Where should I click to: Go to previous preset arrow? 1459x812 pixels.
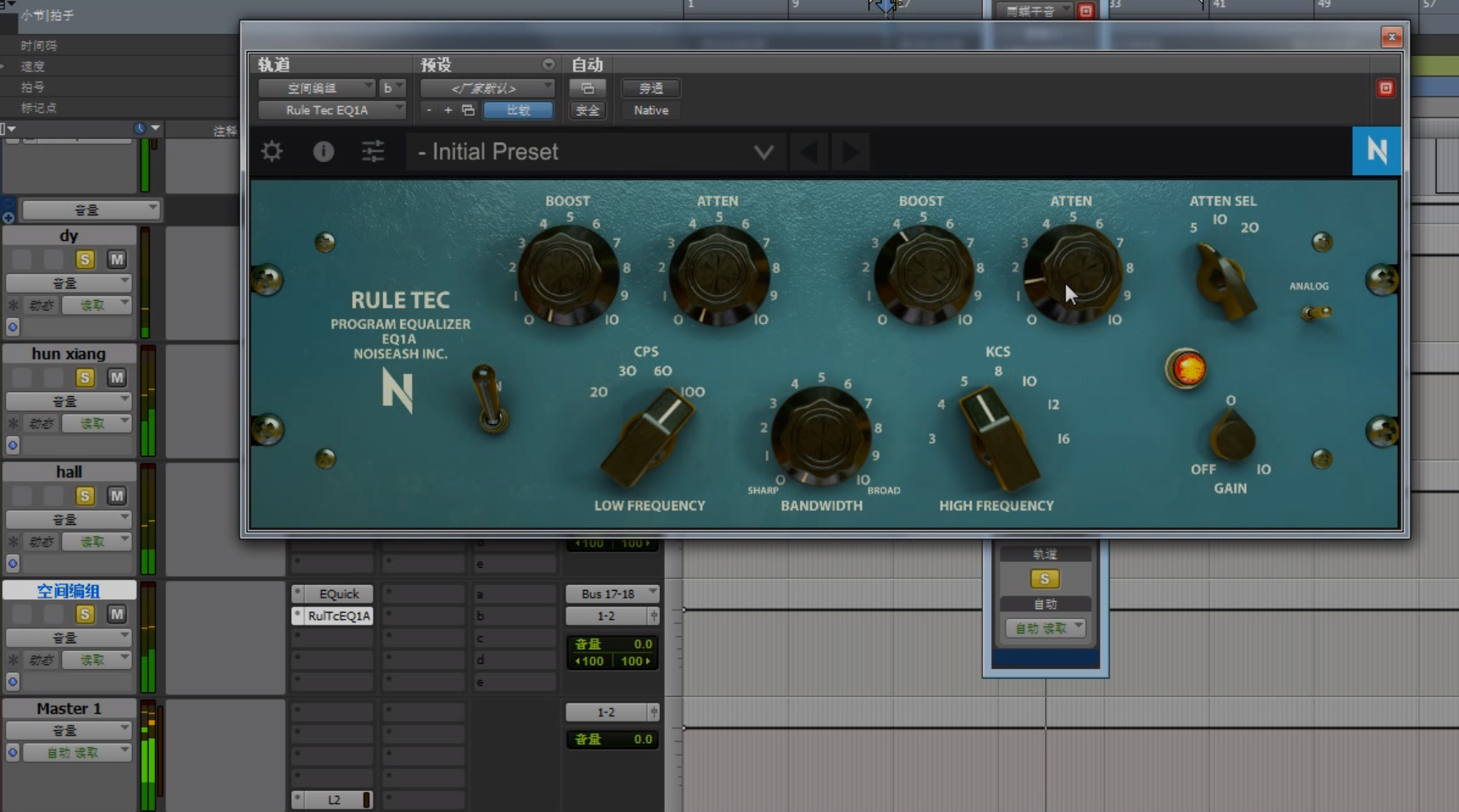click(x=809, y=152)
